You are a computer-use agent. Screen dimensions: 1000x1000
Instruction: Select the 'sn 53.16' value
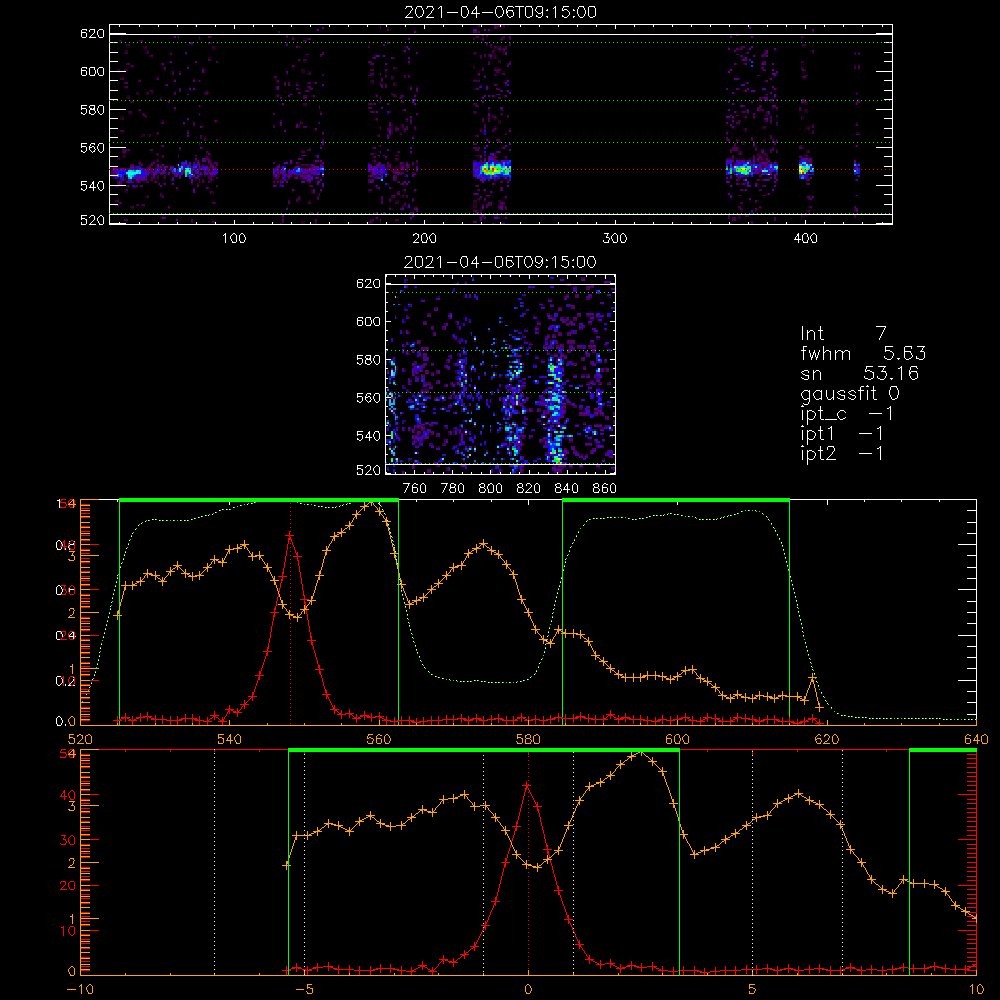click(x=859, y=373)
